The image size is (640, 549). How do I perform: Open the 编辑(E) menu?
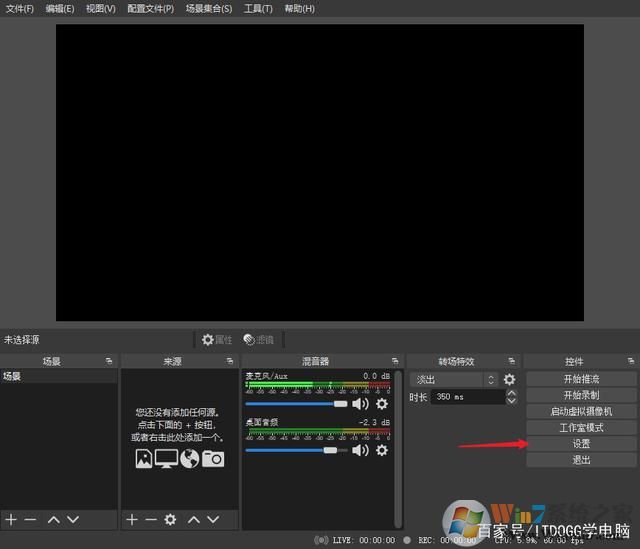60,9
